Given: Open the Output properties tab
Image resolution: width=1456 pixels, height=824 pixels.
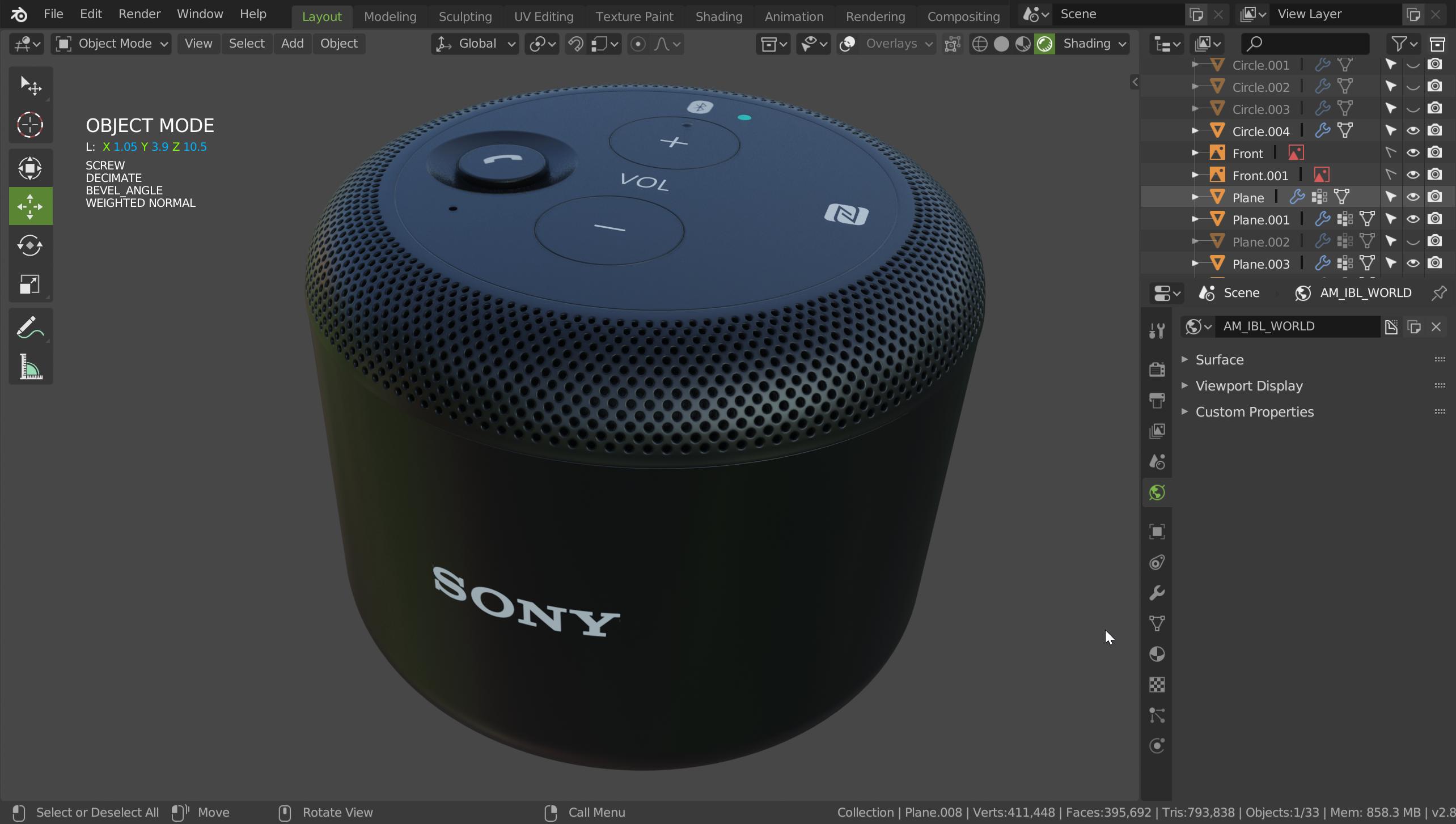Looking at the screenshot, I should pos(1157,400).
